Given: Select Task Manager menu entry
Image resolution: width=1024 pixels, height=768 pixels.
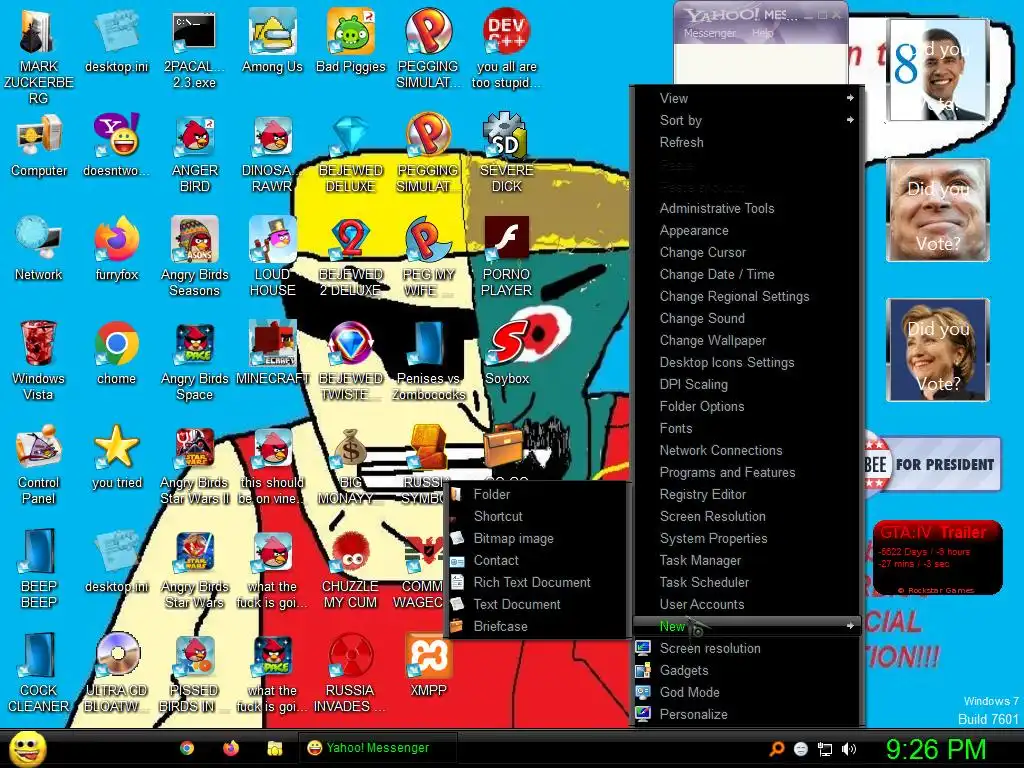Looking at the screenshot, I should [x=747, y=560].
